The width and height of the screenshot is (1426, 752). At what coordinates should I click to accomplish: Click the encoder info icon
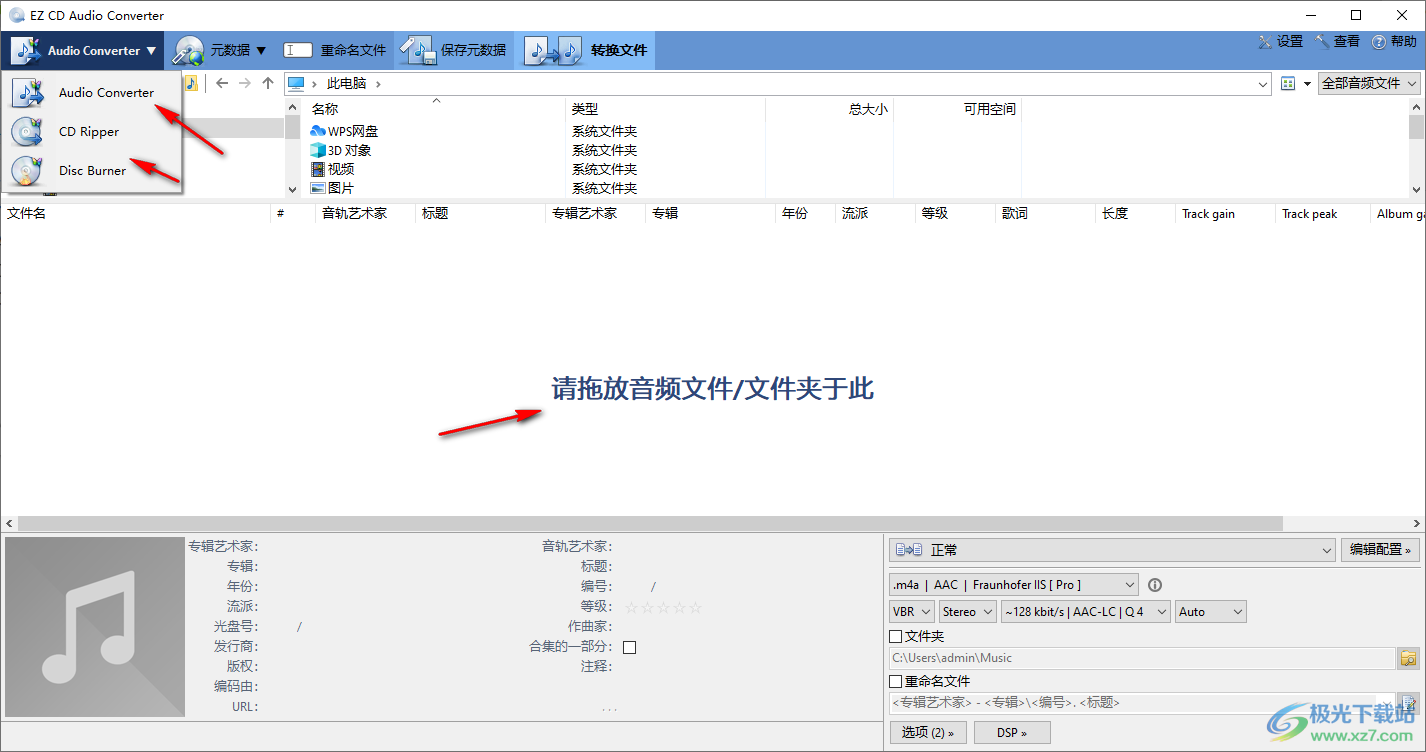1154,585
